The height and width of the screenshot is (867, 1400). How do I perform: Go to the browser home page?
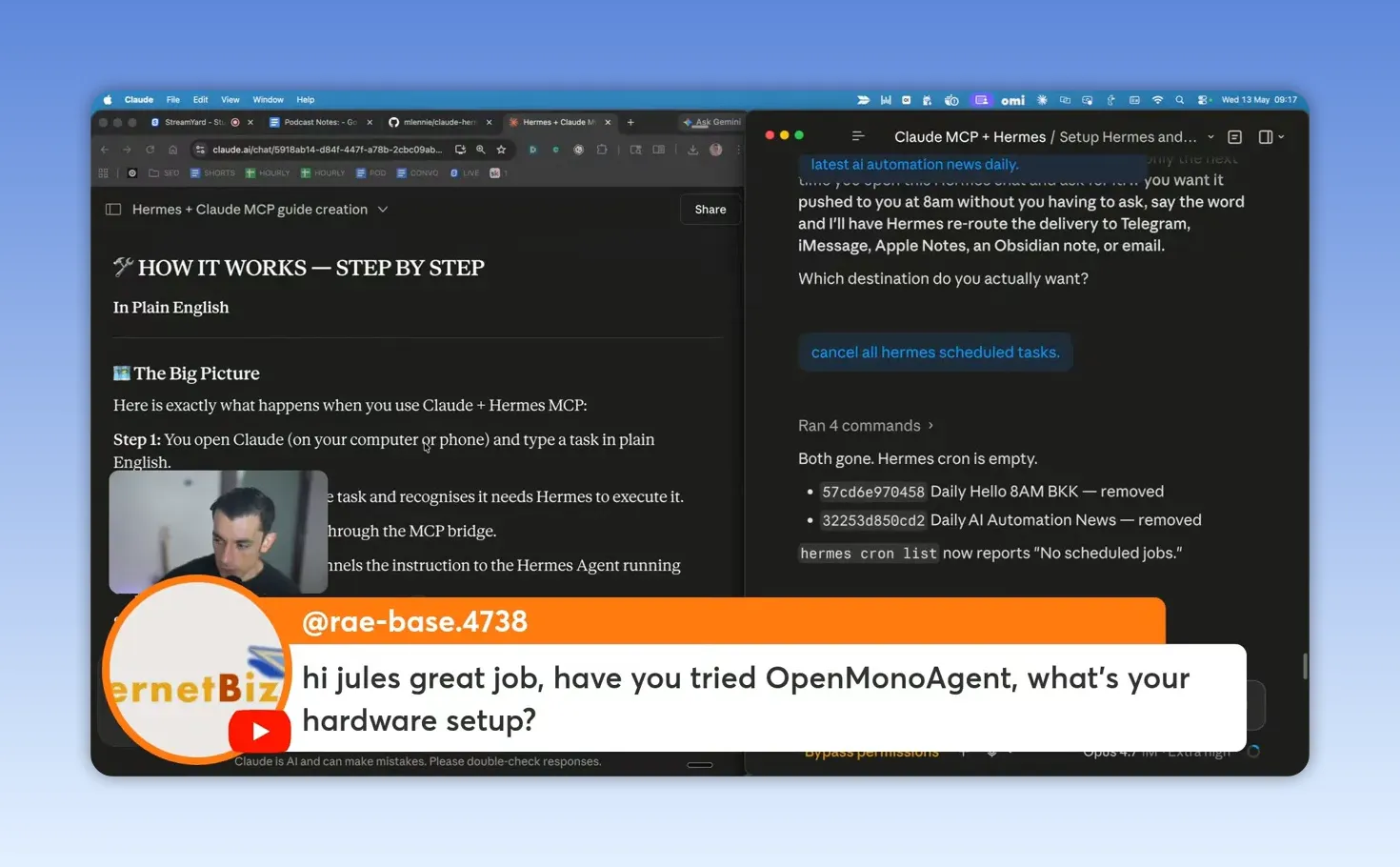click(x=172, y=150)
